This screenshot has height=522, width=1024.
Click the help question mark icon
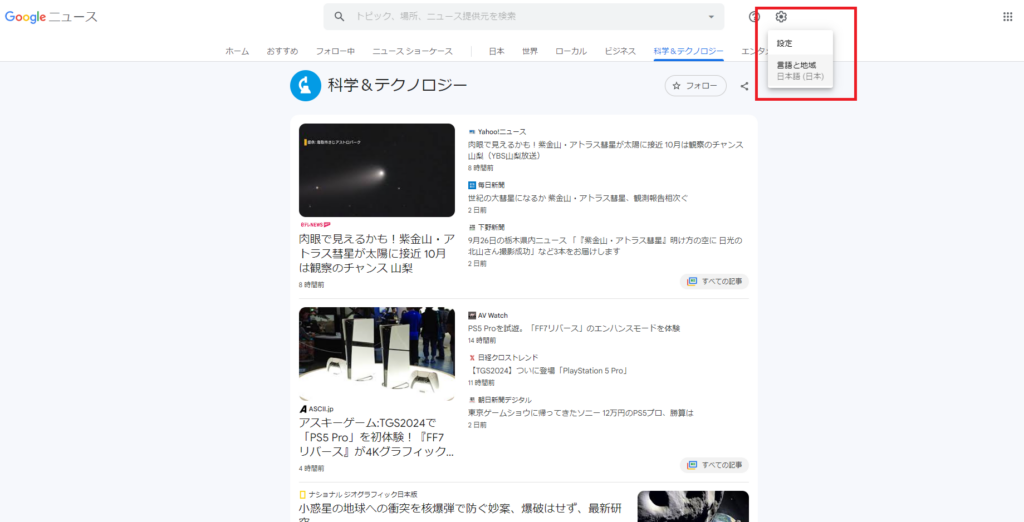coord(754,17)
